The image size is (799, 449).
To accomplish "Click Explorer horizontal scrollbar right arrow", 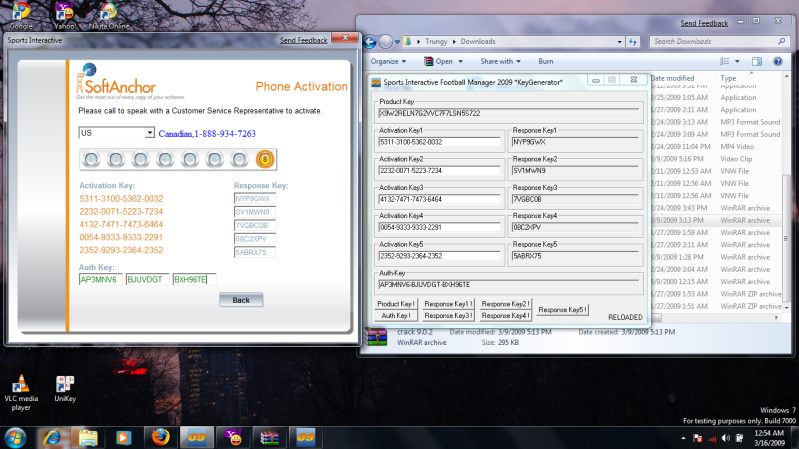I will [777, 318].
